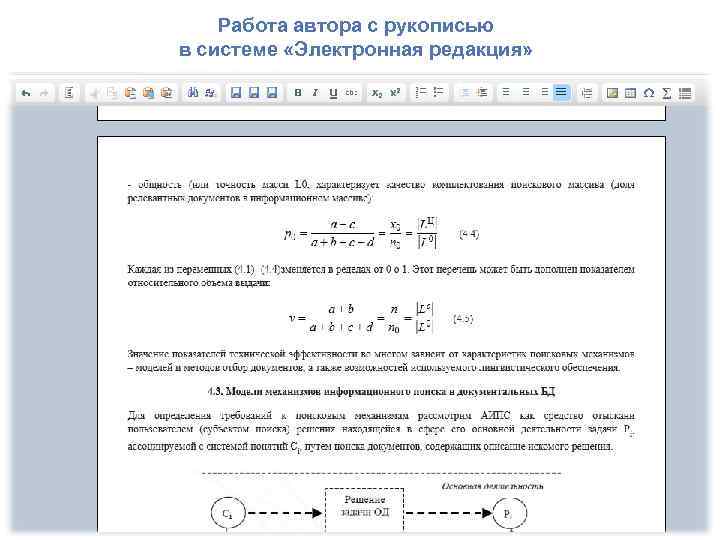Click formula number (4.4)
The width and height of the screenshot is (720, 540).
click(469, 234)
